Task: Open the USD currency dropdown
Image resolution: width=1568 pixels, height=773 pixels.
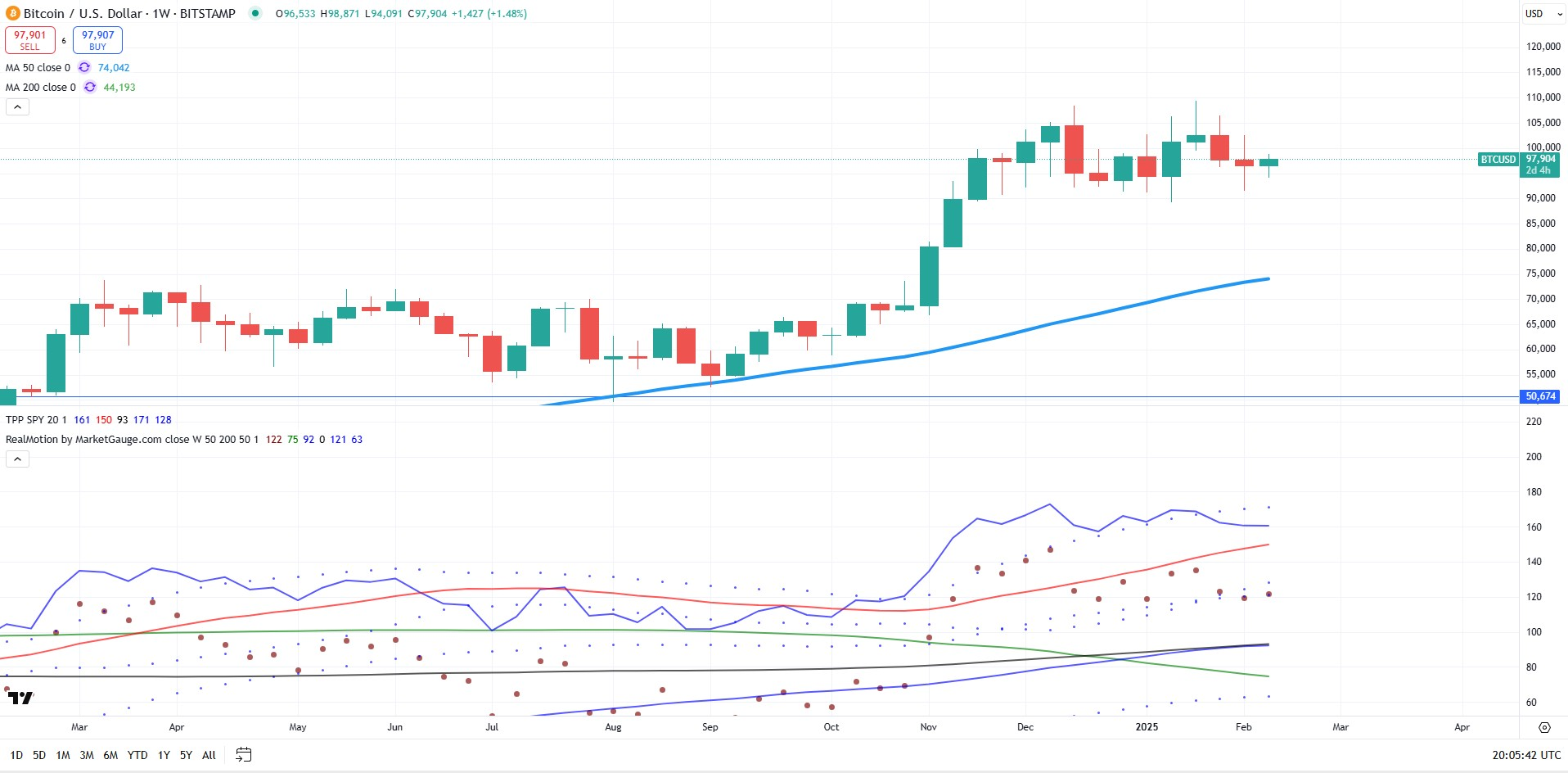Action: pyautogui.click(x=1543, y=14)
